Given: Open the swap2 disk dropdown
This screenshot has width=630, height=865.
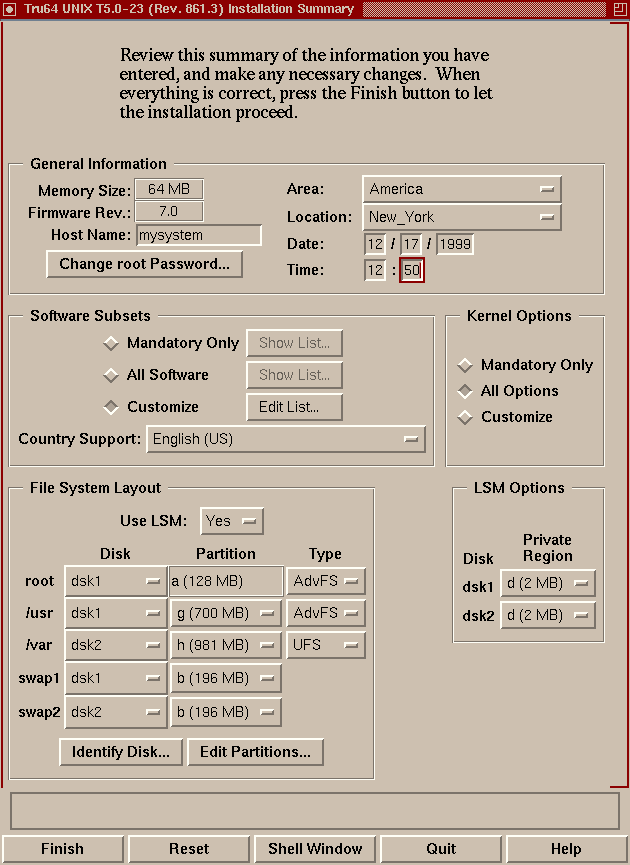Looking at the screenshot, I should click(x=115, y=712).
